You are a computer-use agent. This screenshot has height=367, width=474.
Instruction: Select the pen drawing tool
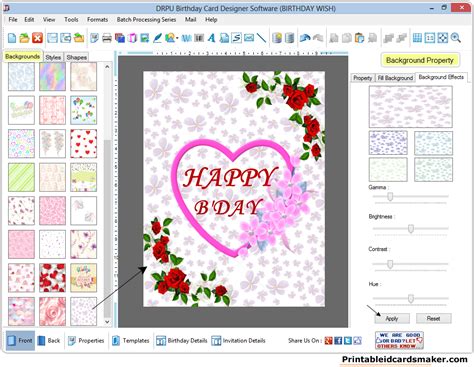pyautogui.click(x=157, y=38)
